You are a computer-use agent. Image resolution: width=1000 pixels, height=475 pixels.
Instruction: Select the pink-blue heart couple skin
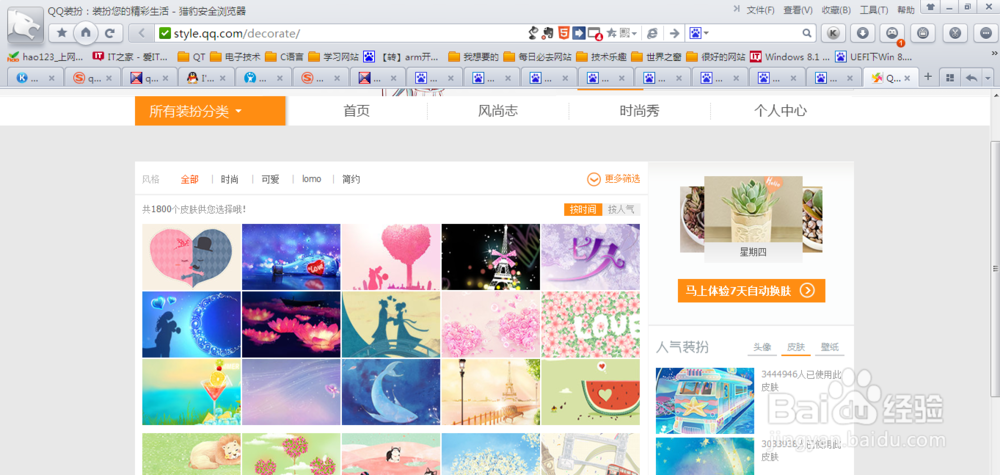click(x=191, y=257)
